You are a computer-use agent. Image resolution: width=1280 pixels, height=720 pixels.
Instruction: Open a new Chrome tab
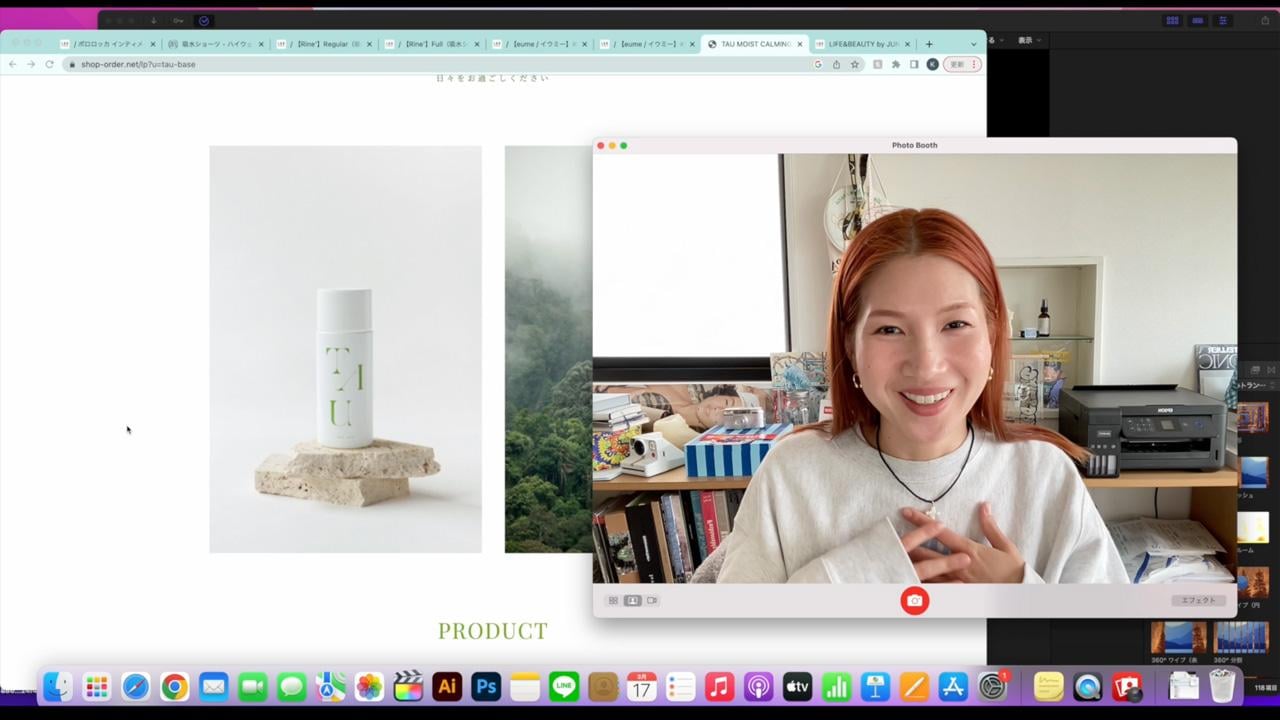point(929,44)
